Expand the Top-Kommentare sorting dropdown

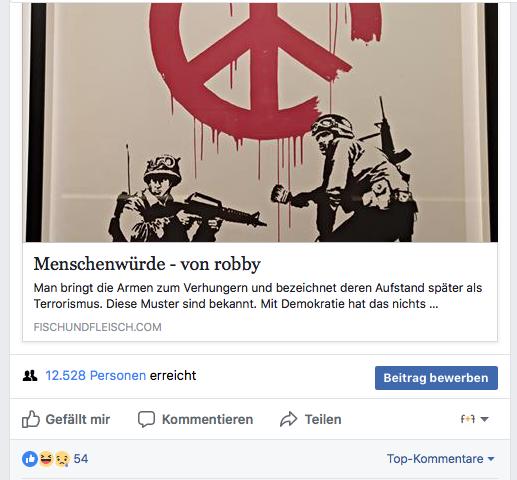tap(440, 459)
